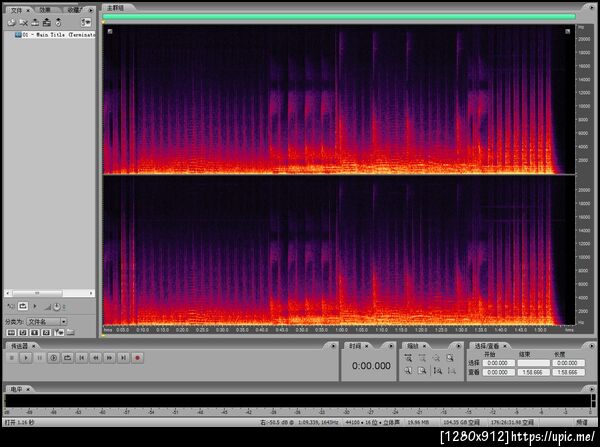Select the '01 - Main Title' file in list

tap(54, 35)
